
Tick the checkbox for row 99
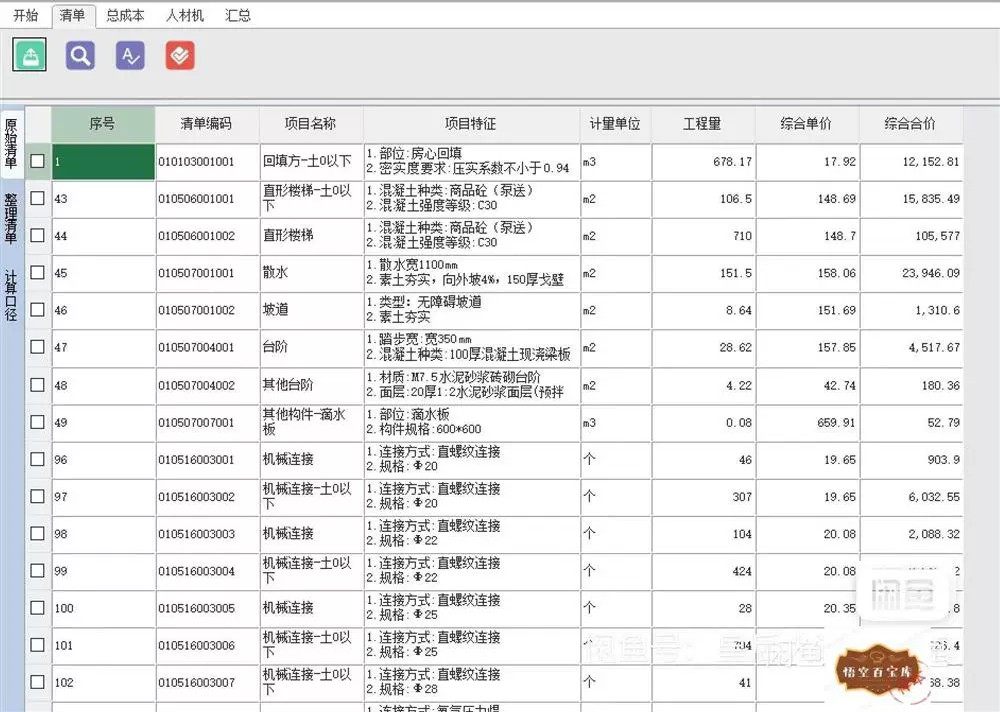(38, 570)
